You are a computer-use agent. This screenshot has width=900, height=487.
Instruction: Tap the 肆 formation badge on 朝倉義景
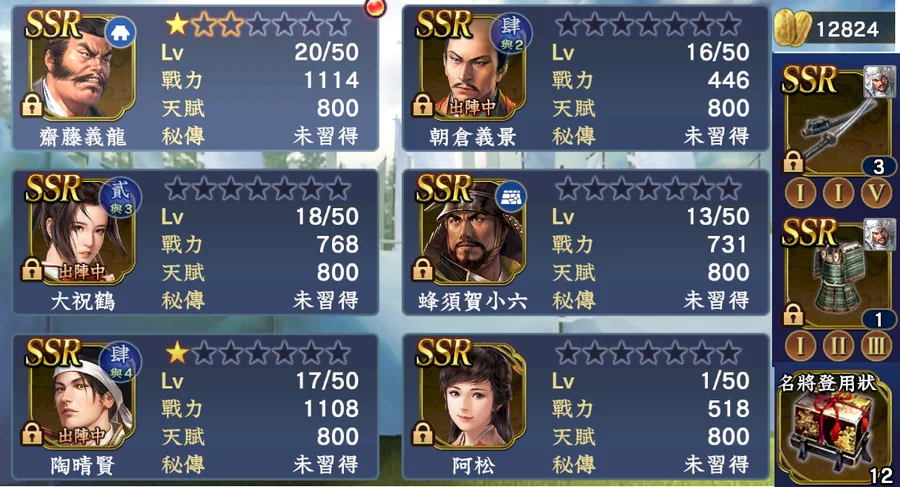click(x=511, y=33)
